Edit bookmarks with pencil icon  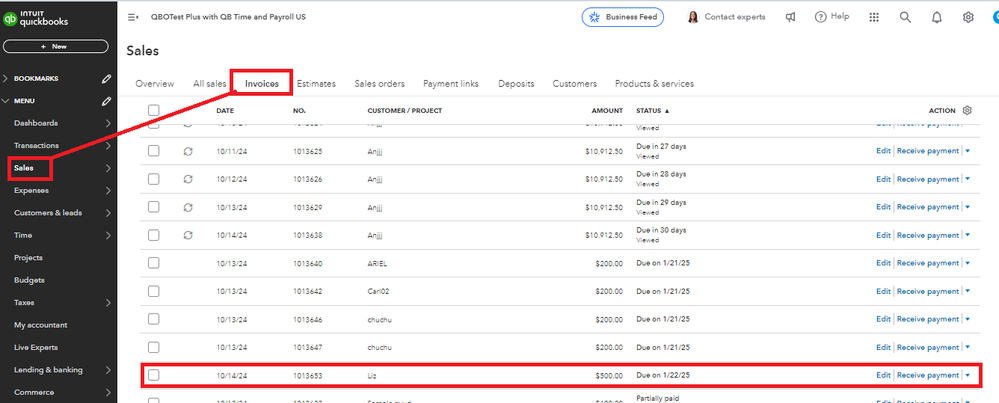pos(106,79)
